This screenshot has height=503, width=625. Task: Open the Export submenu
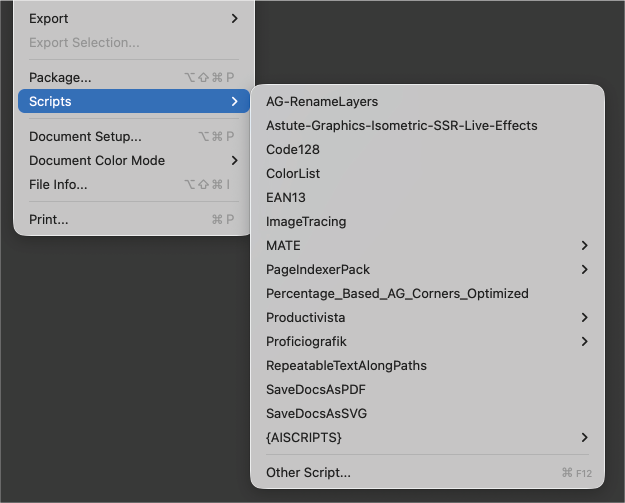(134, 18)
